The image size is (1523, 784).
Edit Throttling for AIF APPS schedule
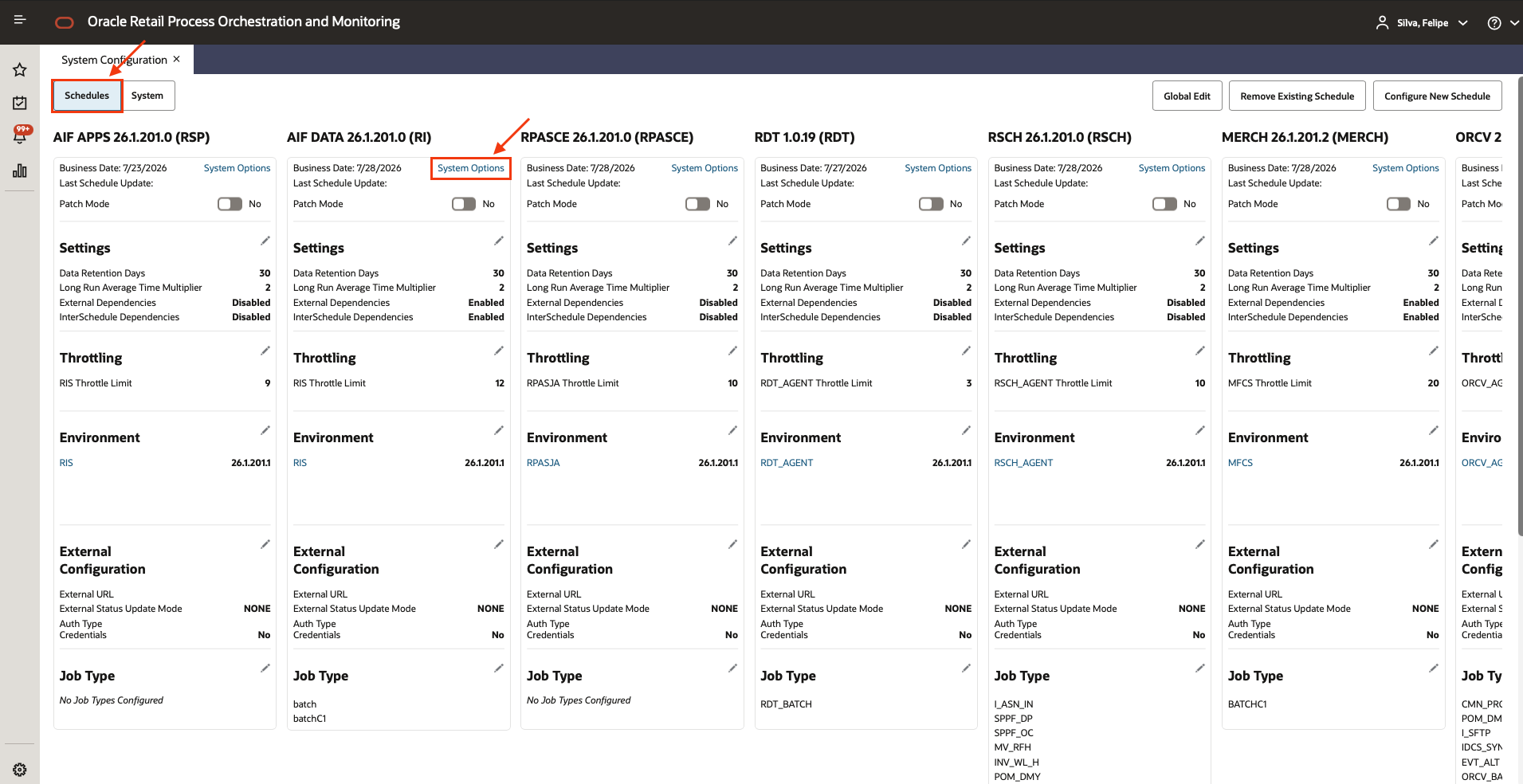pos(265,351)
